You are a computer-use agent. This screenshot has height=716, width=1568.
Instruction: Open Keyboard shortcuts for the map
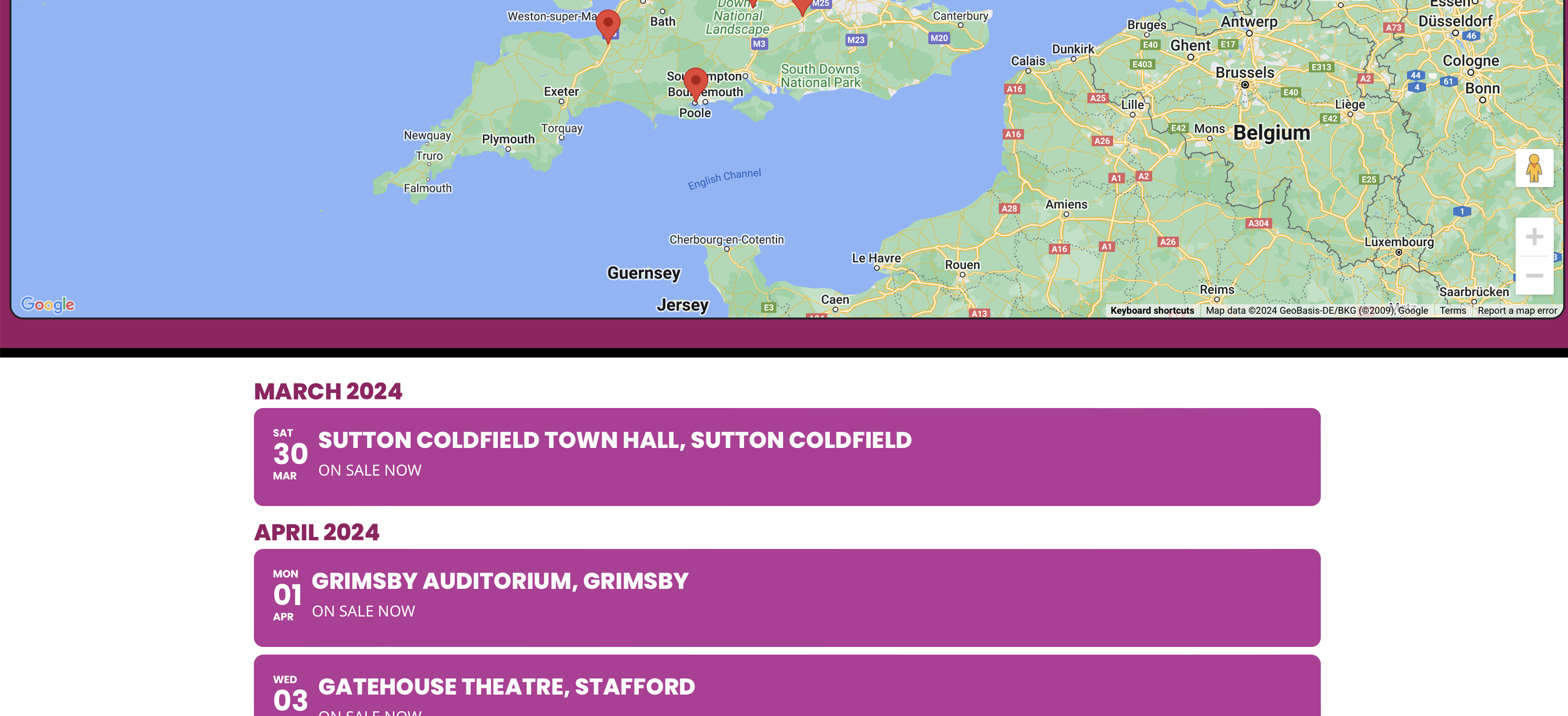[1152, 310]
